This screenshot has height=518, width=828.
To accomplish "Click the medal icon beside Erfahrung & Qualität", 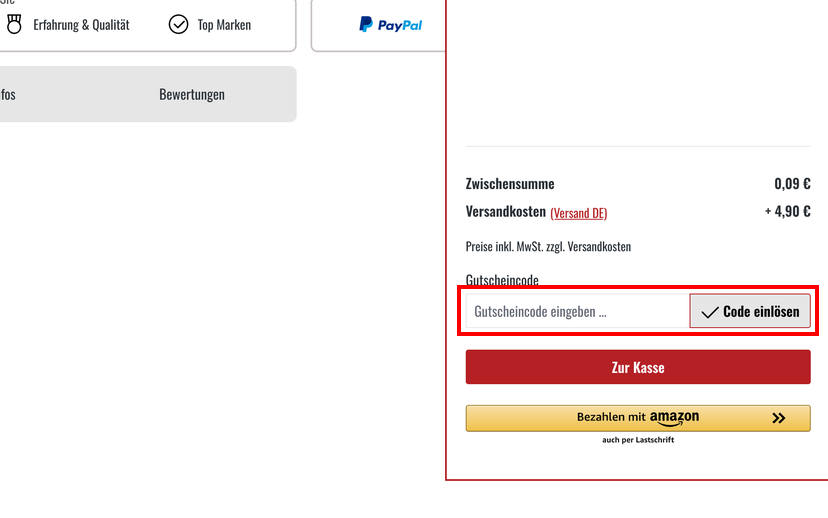I will (14, 24).
